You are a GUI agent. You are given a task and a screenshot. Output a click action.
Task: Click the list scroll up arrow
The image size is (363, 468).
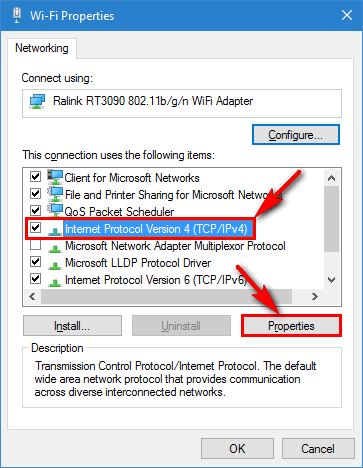tap(331, 178)
